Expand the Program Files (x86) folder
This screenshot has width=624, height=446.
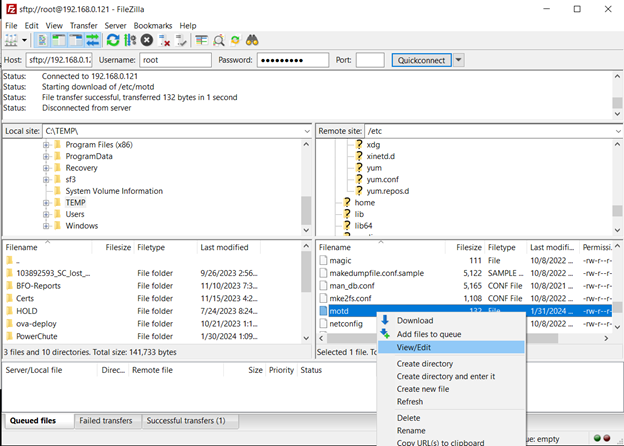click(46, 145)
